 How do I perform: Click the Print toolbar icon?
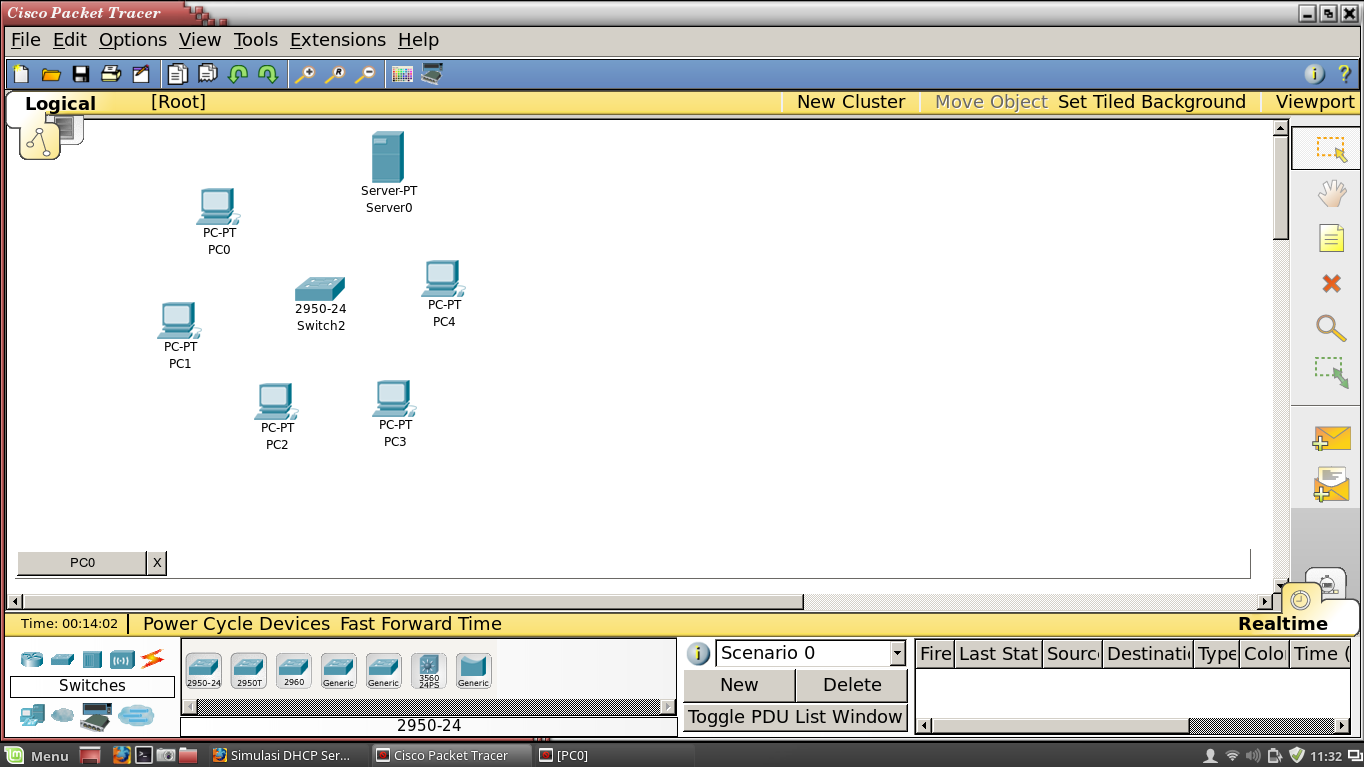click(111, 74)
